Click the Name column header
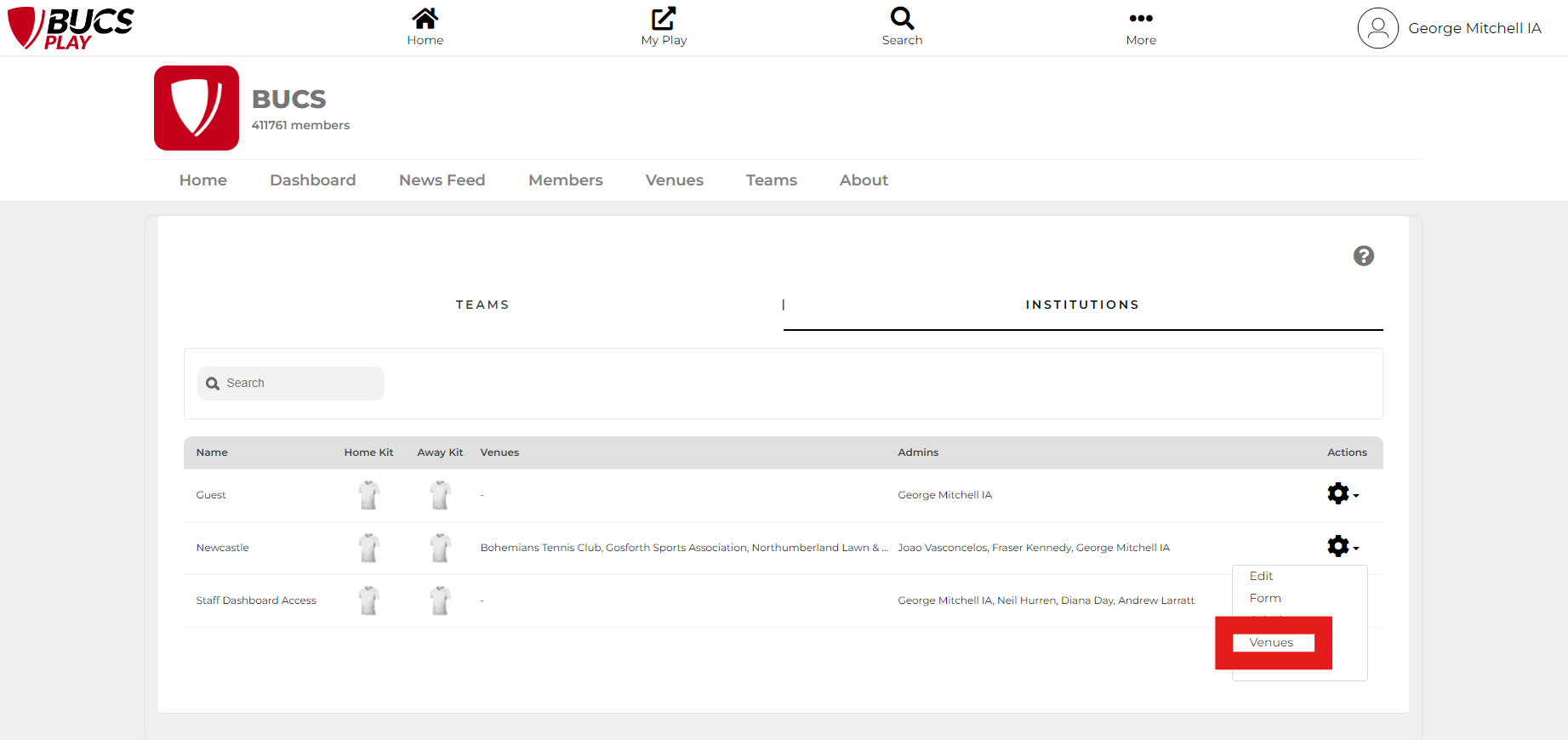The height and width of the screenshot is (740, 1568). tap(212, 453)
